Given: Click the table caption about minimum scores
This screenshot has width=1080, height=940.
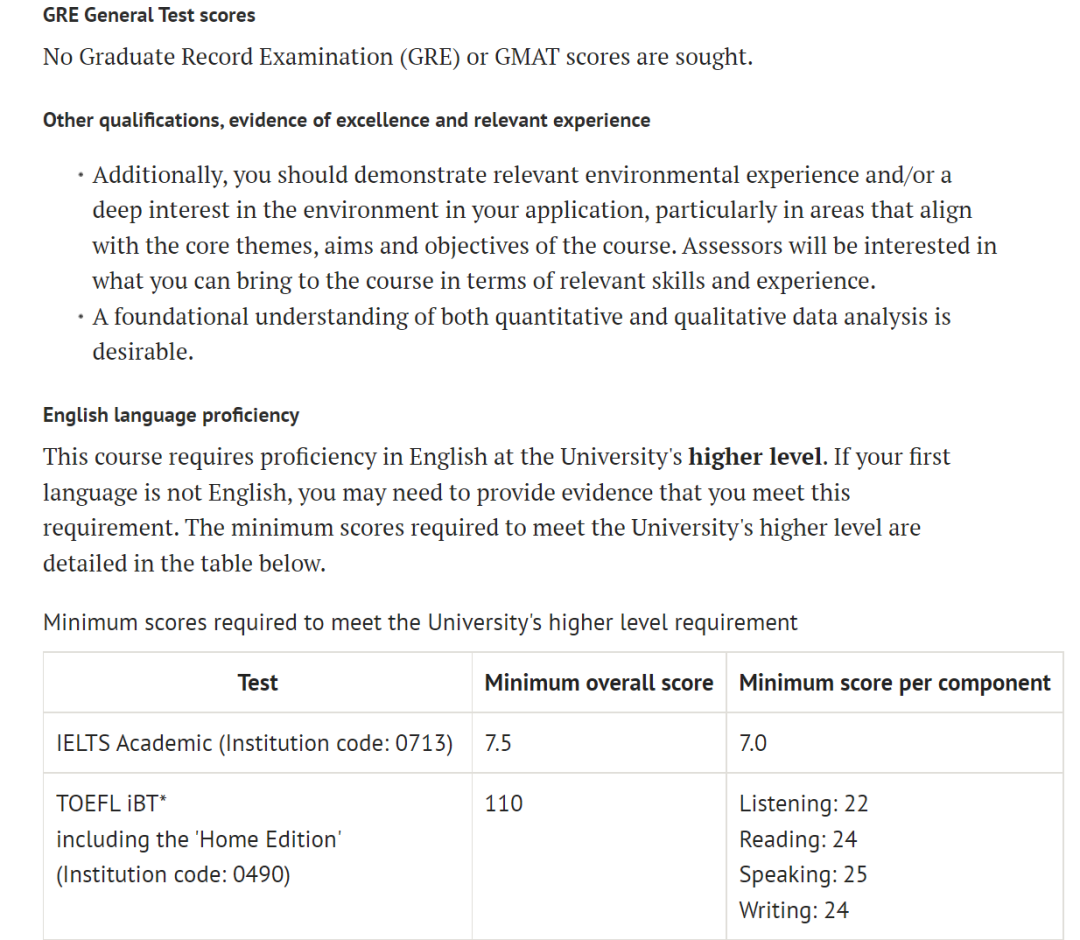Looking at the screenshot, I should (420, 623).
